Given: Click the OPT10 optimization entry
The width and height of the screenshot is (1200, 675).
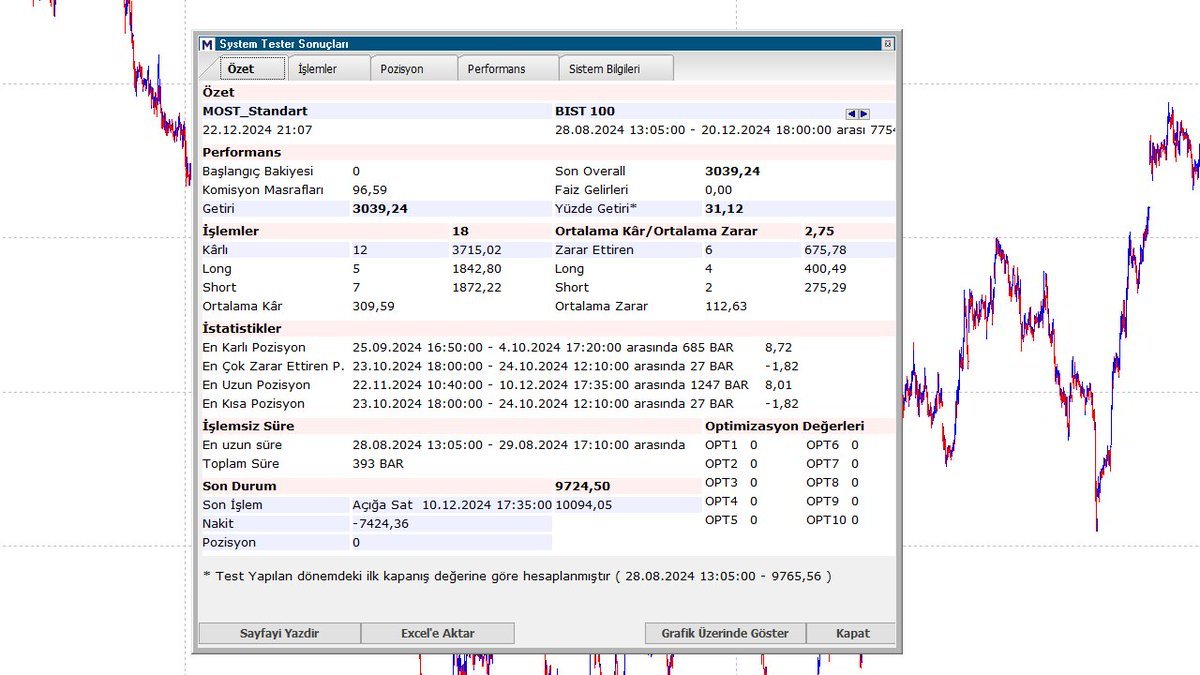Looking at the screenshot, I should [833, 521].
